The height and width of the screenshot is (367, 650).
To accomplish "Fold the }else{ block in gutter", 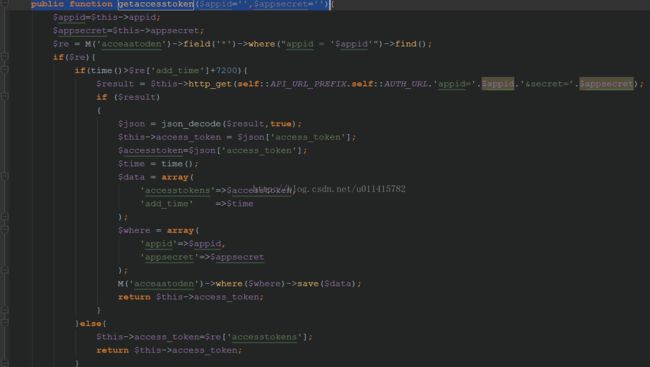I will click(4, 323).
